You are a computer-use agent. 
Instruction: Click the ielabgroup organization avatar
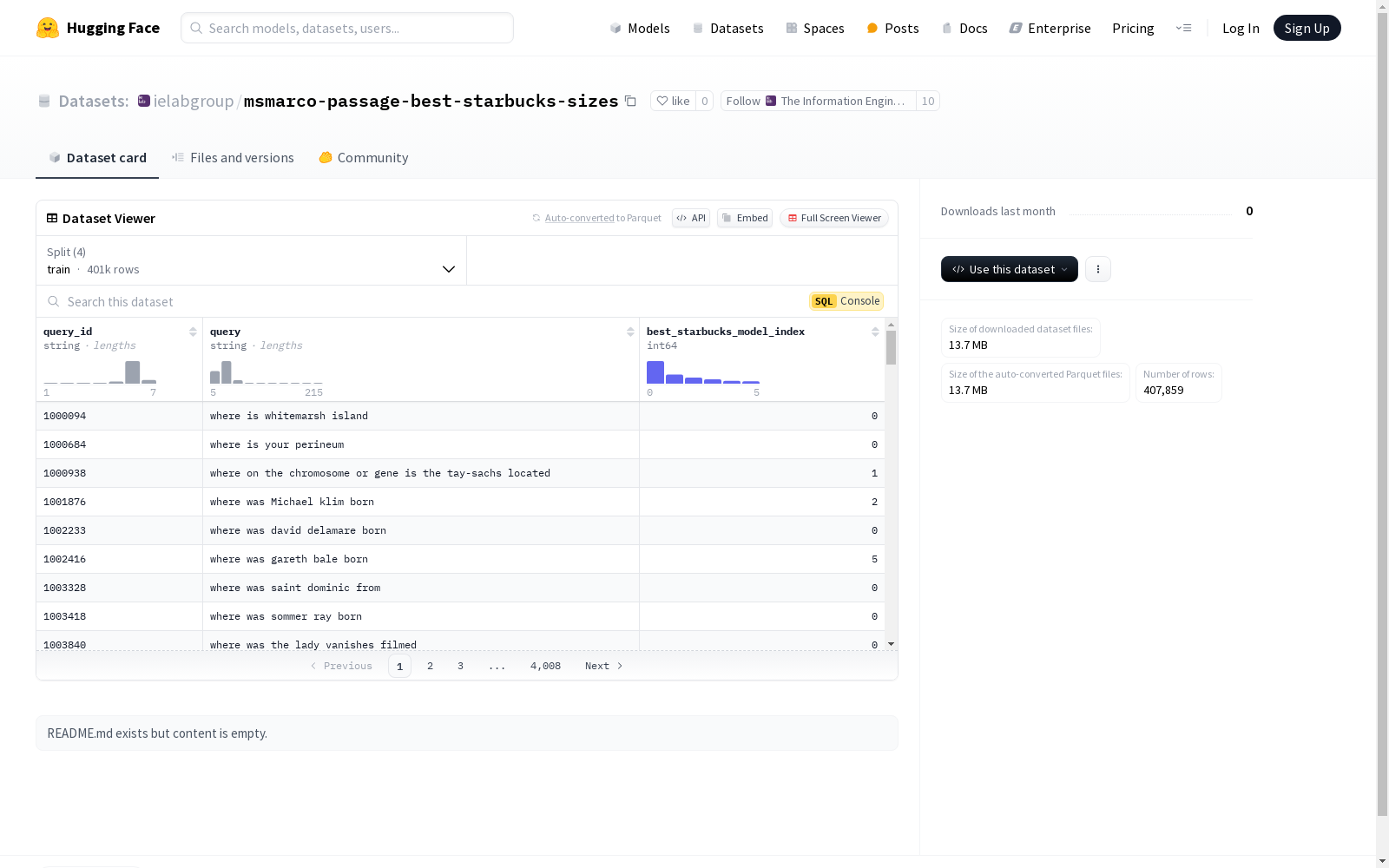144,101
